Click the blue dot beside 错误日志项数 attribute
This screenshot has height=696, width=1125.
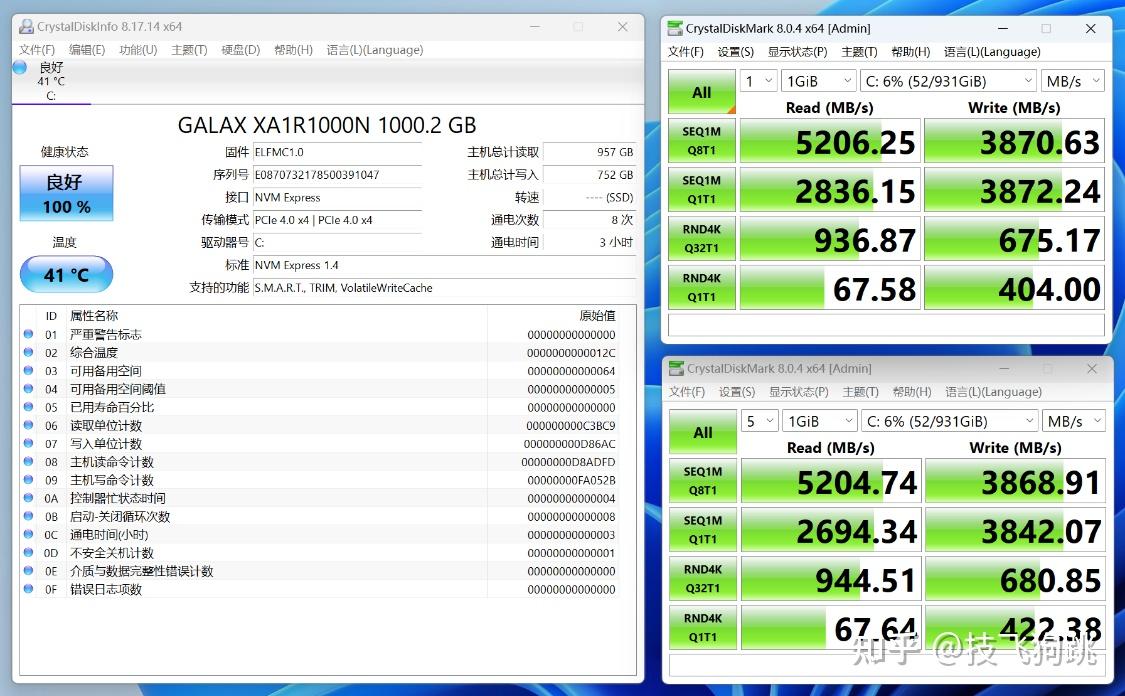click(29, 589)
